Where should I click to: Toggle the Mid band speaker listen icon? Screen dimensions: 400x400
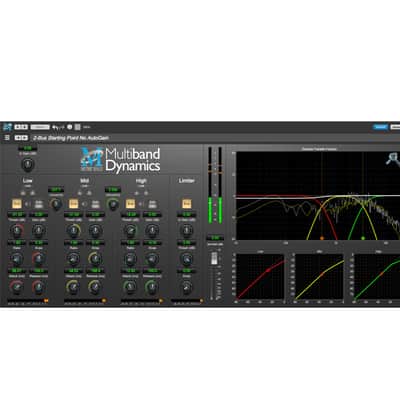click(85, 204)
